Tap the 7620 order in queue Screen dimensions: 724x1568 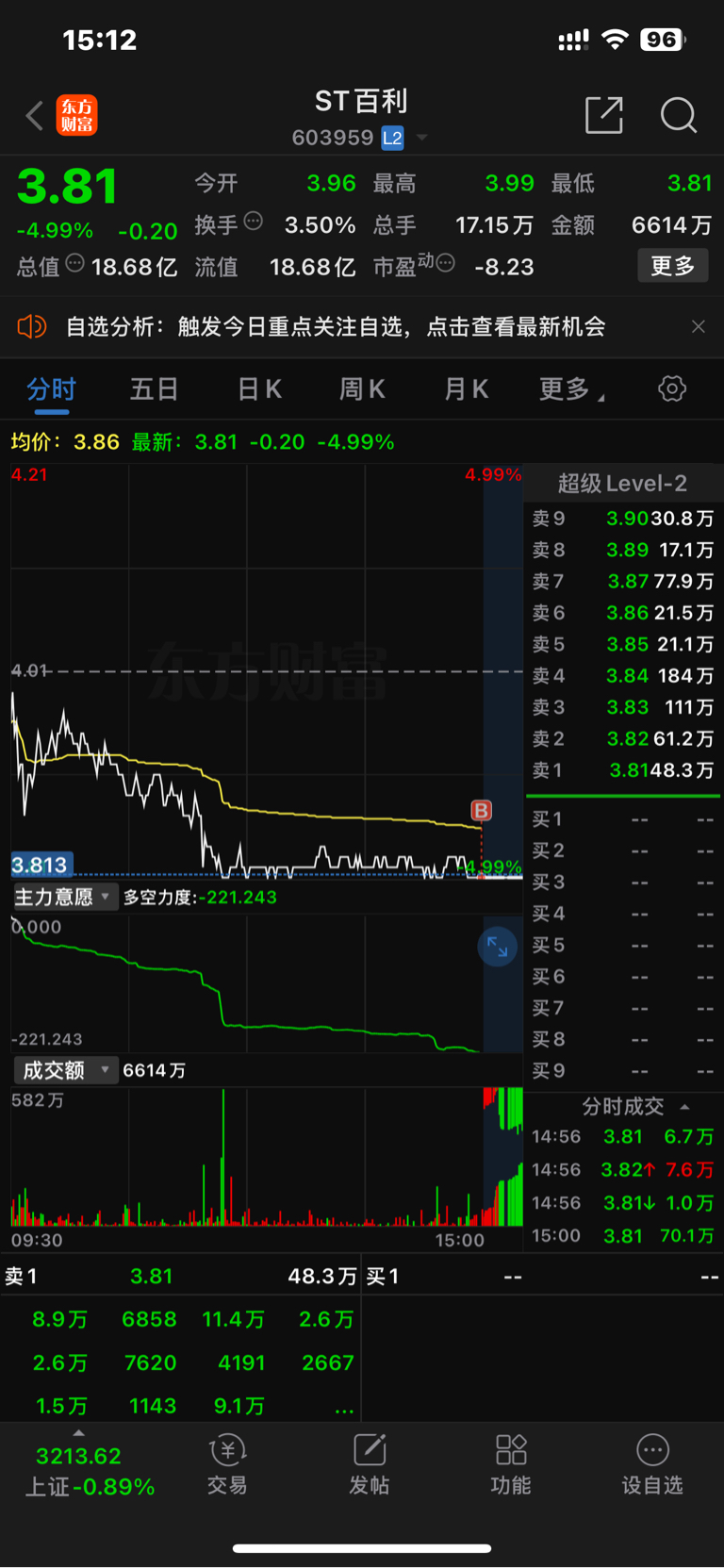150,1362
